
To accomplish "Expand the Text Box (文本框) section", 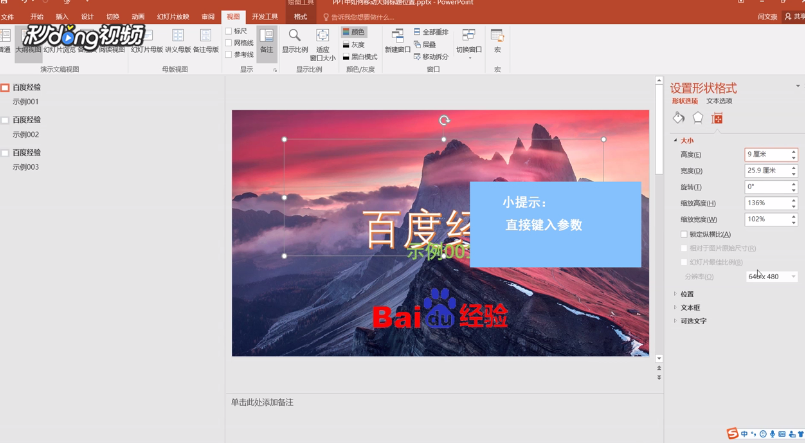I will pos(676,307).
